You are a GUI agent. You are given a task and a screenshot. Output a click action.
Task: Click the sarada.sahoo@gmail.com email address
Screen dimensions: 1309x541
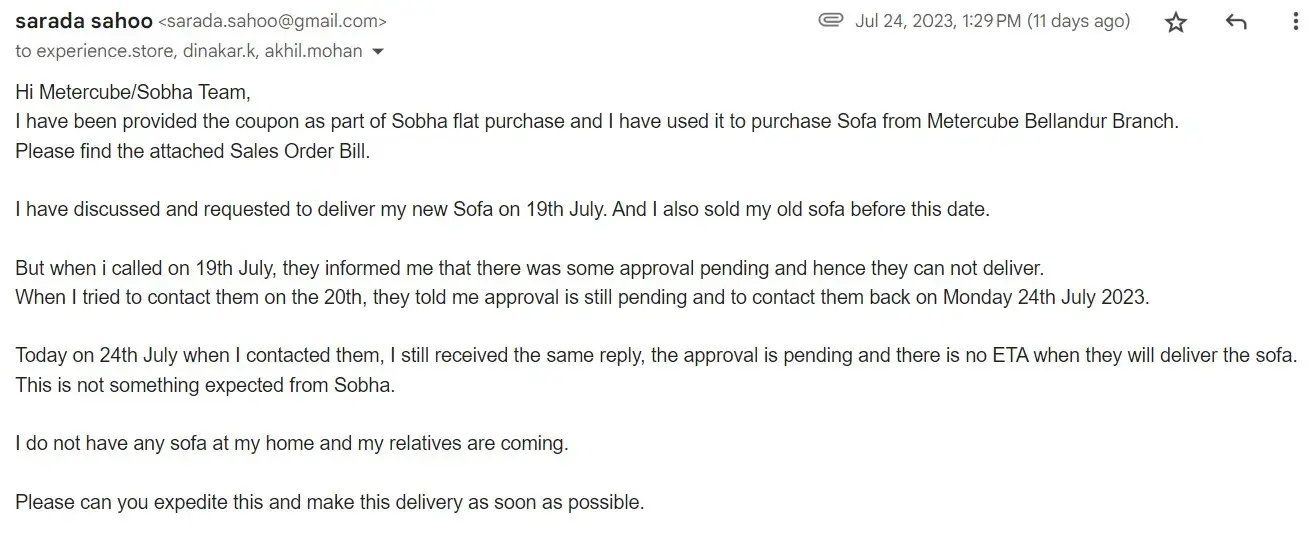point(273,21)
